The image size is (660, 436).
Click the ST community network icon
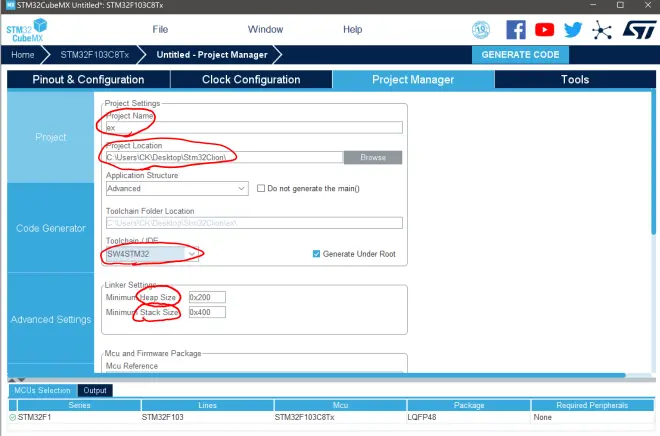point(601,30)
